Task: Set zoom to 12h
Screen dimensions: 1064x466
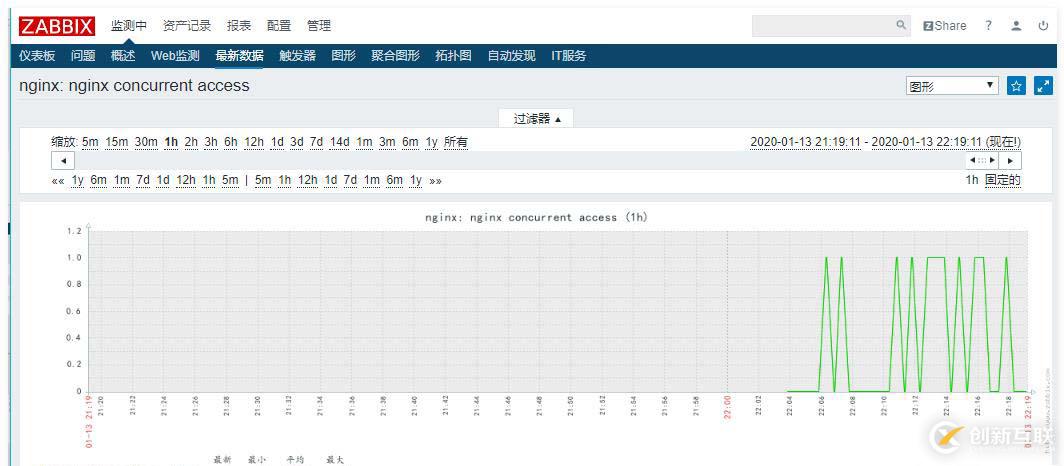Action: pyautogui.click(x=254, y=142)
